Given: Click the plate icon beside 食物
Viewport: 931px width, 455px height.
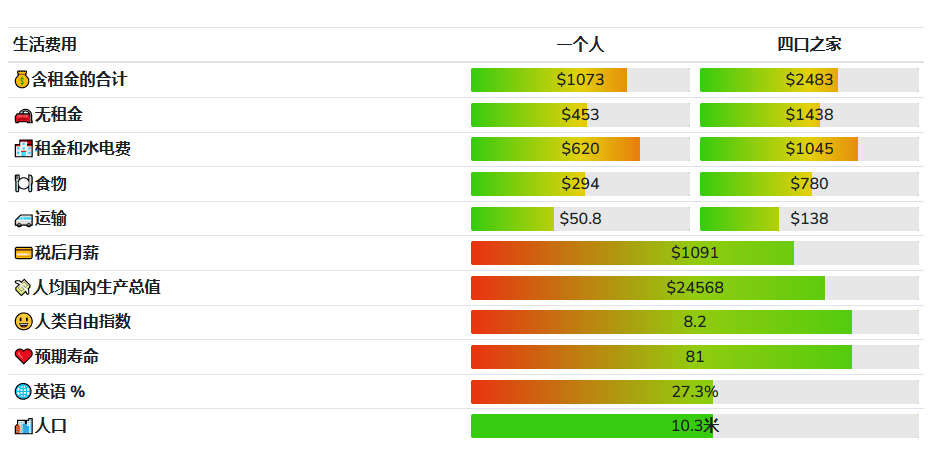Looking at the screenshot, I should pyautogui.click(x=23, y=184).
